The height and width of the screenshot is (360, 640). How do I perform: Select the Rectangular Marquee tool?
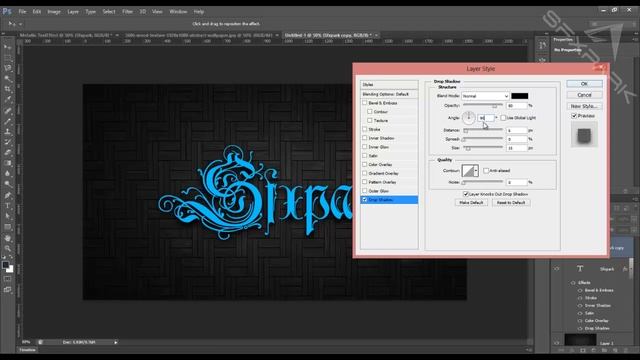(8, 58)
